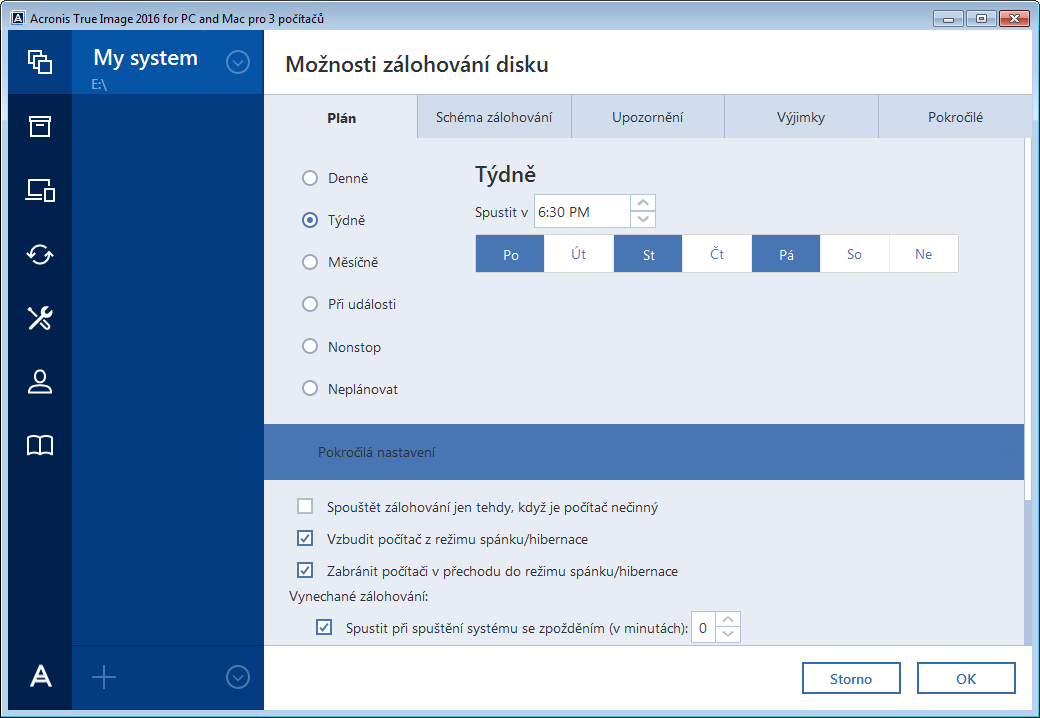Toggle the Po weekday button
The height and width of the screenshot is (718, 1040).
(x=510, y=254)
